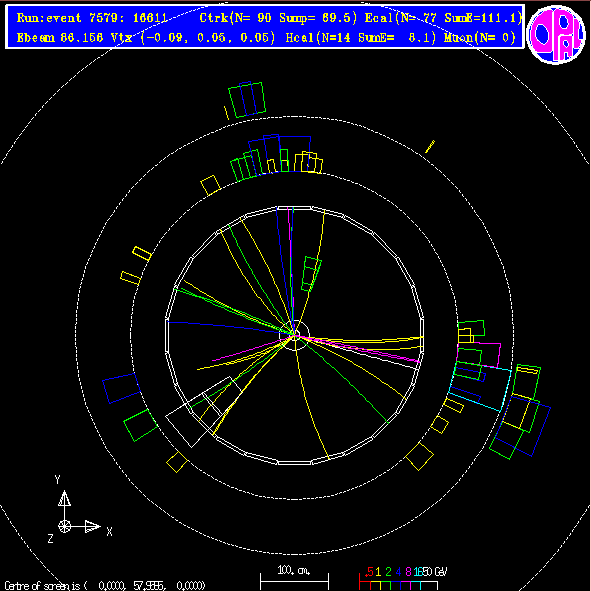Viewport: 591px width, 592px height.
Task: Select the Run:event 7579 header text
Action: 92,18
